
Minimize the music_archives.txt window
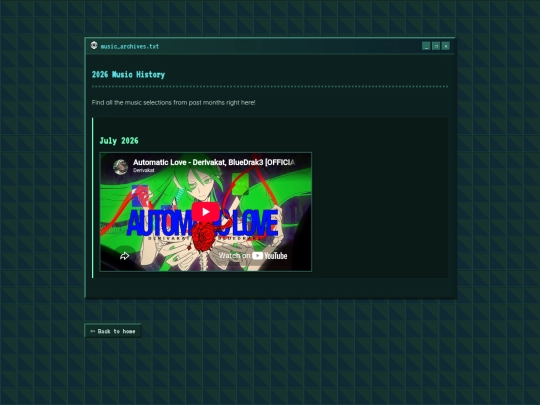point(426,46)
